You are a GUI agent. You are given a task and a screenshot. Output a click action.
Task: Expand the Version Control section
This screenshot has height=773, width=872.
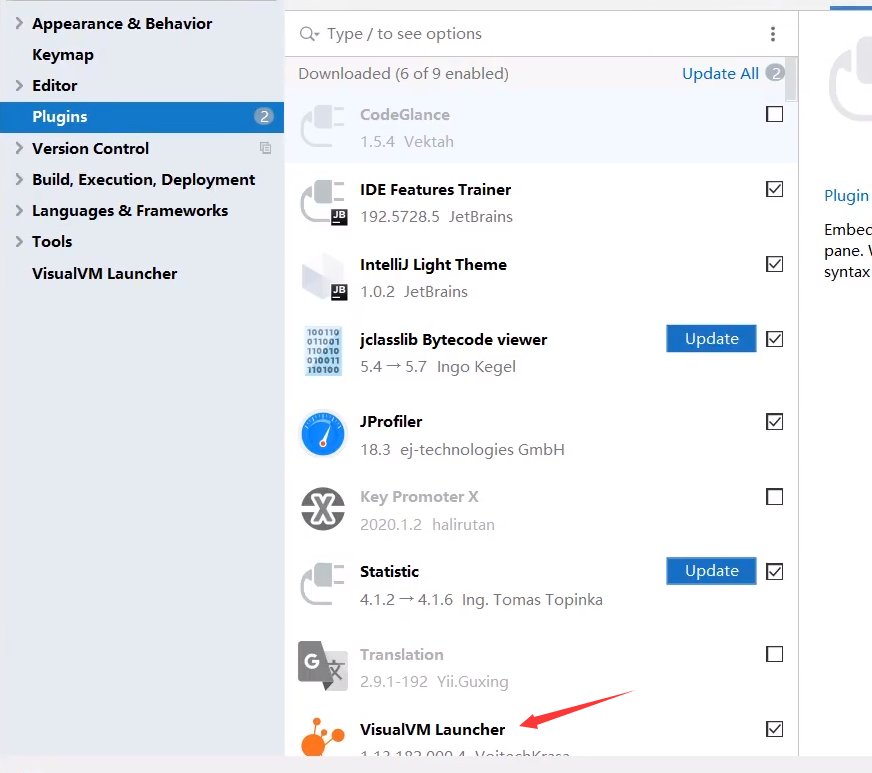pos(19,148)
